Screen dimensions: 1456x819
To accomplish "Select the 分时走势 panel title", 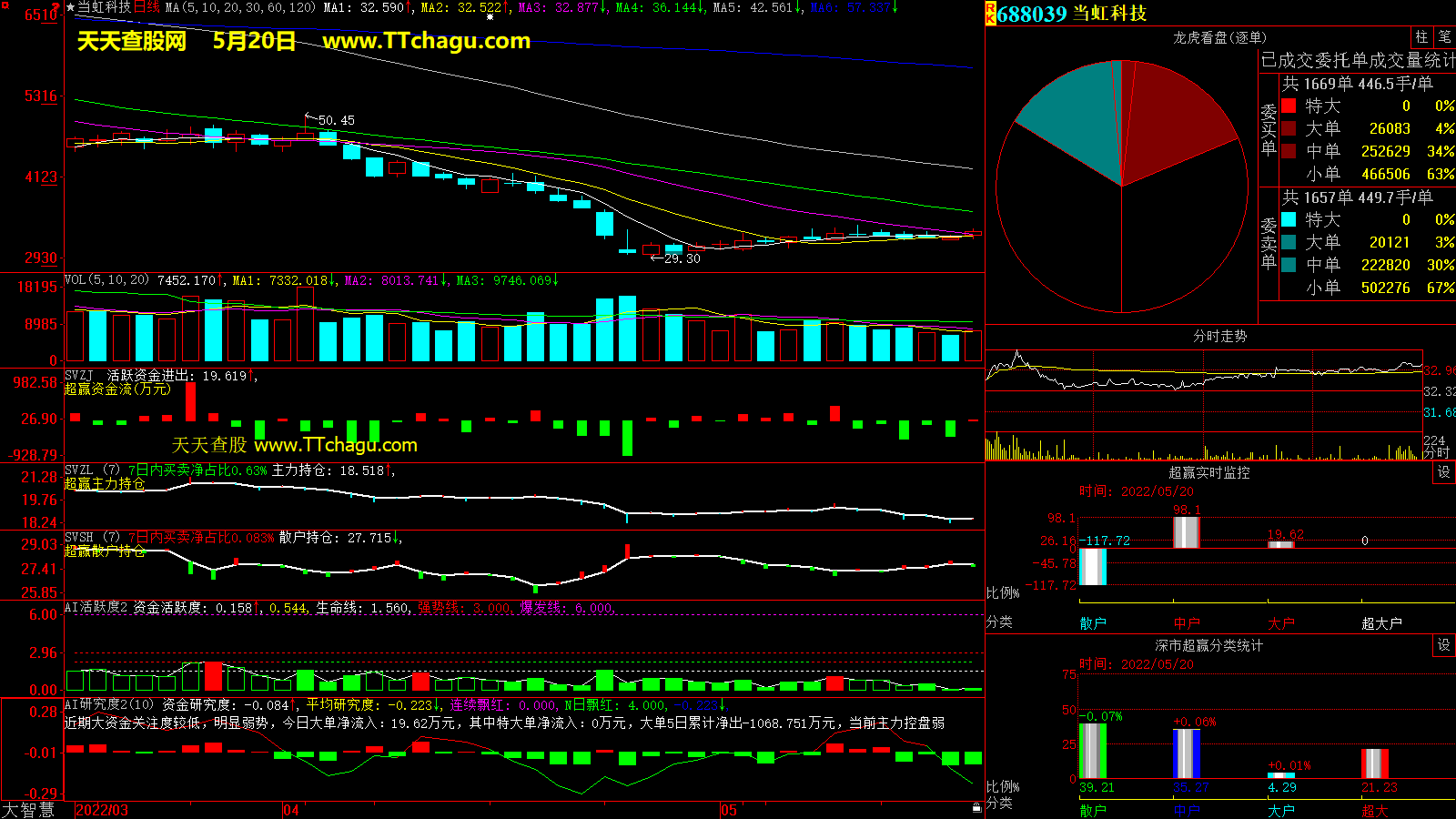I will pos(1219,336).
